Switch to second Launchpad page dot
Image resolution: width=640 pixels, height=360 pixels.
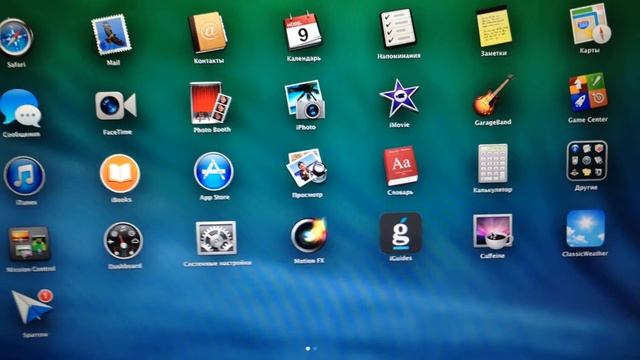(315, 349)
